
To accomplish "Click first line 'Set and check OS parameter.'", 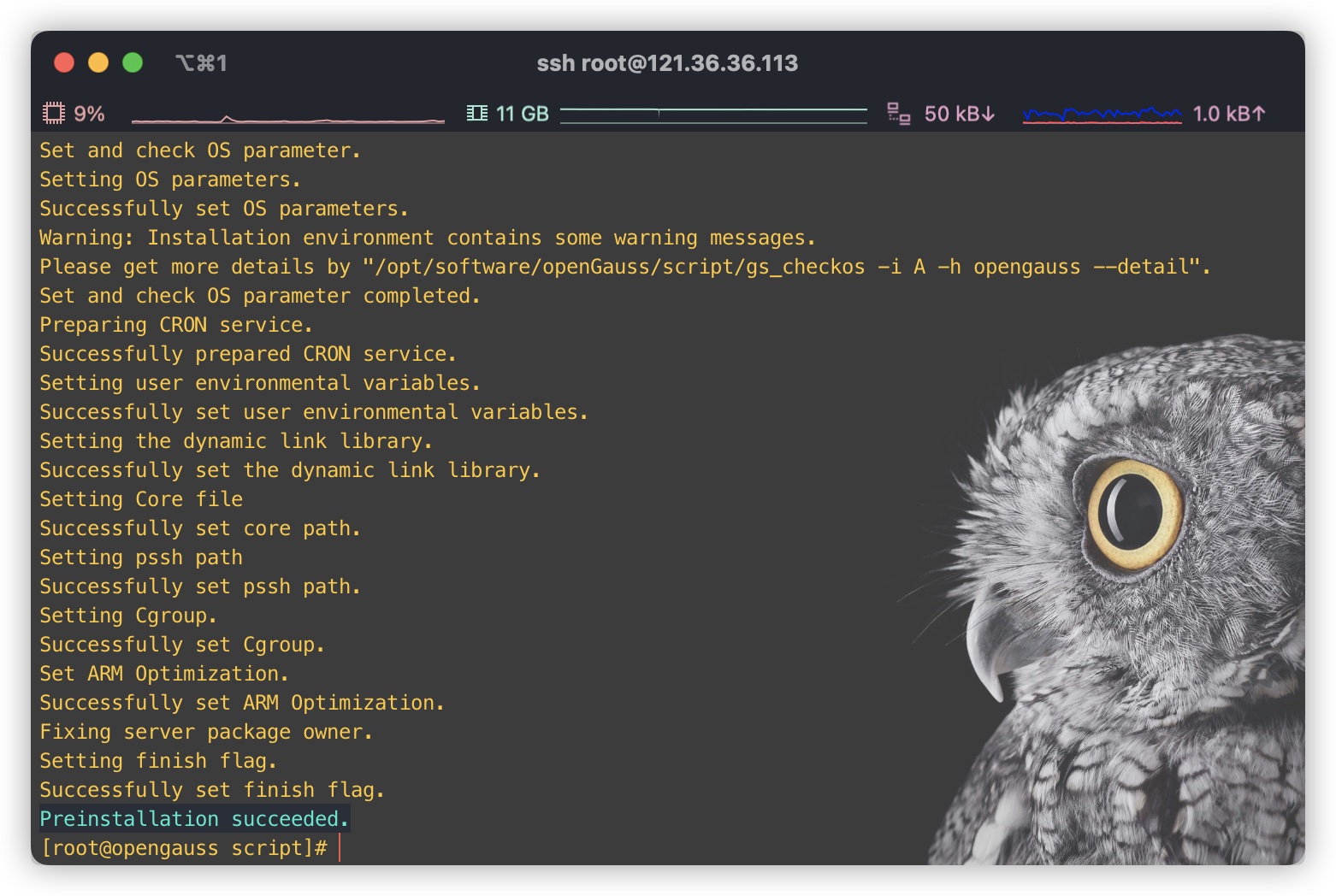I will tap(200, 150).
